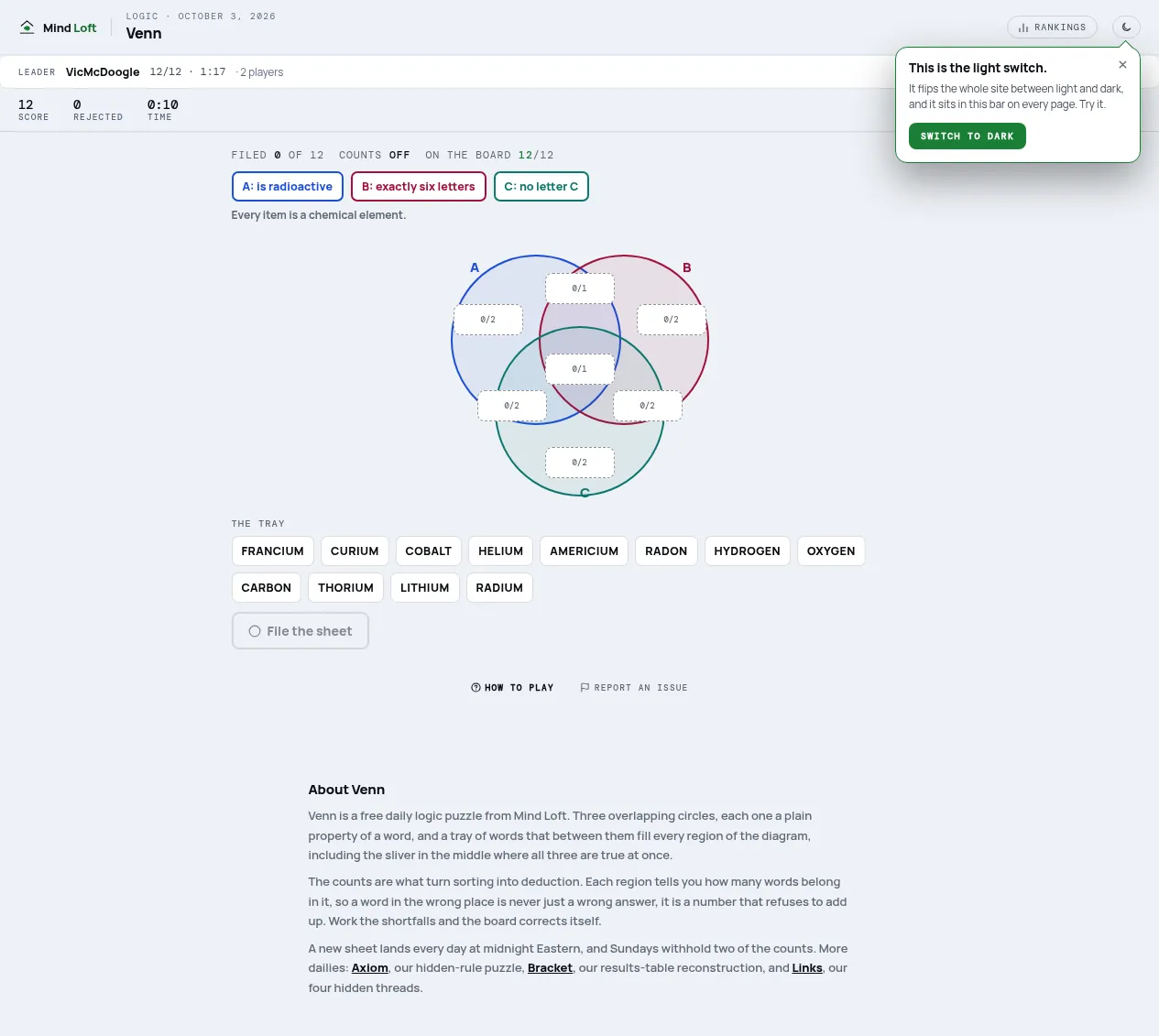Pick the OXYGEN tile
Image resolution: width=1159 pixels, height=1036 pixels.
click(x=831, y=551)
